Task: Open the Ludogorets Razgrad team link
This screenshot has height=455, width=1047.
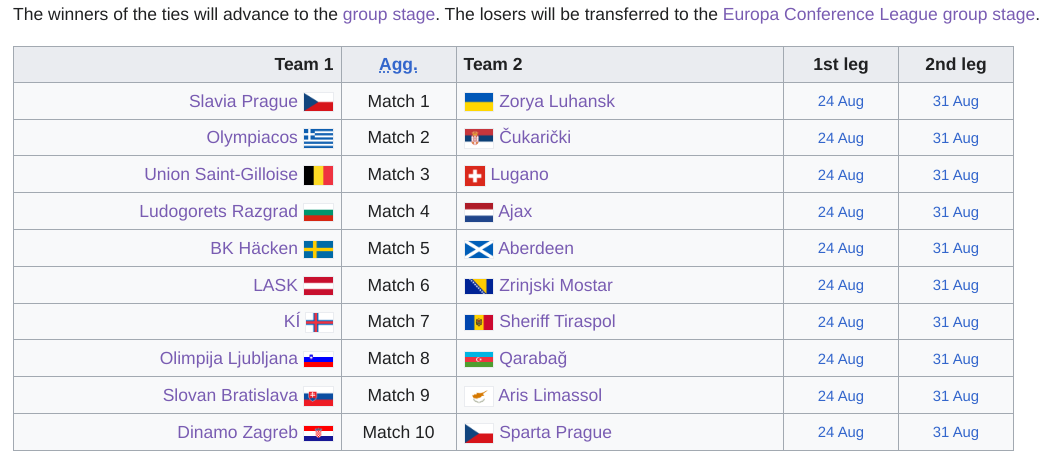Action: pos(218,211)
